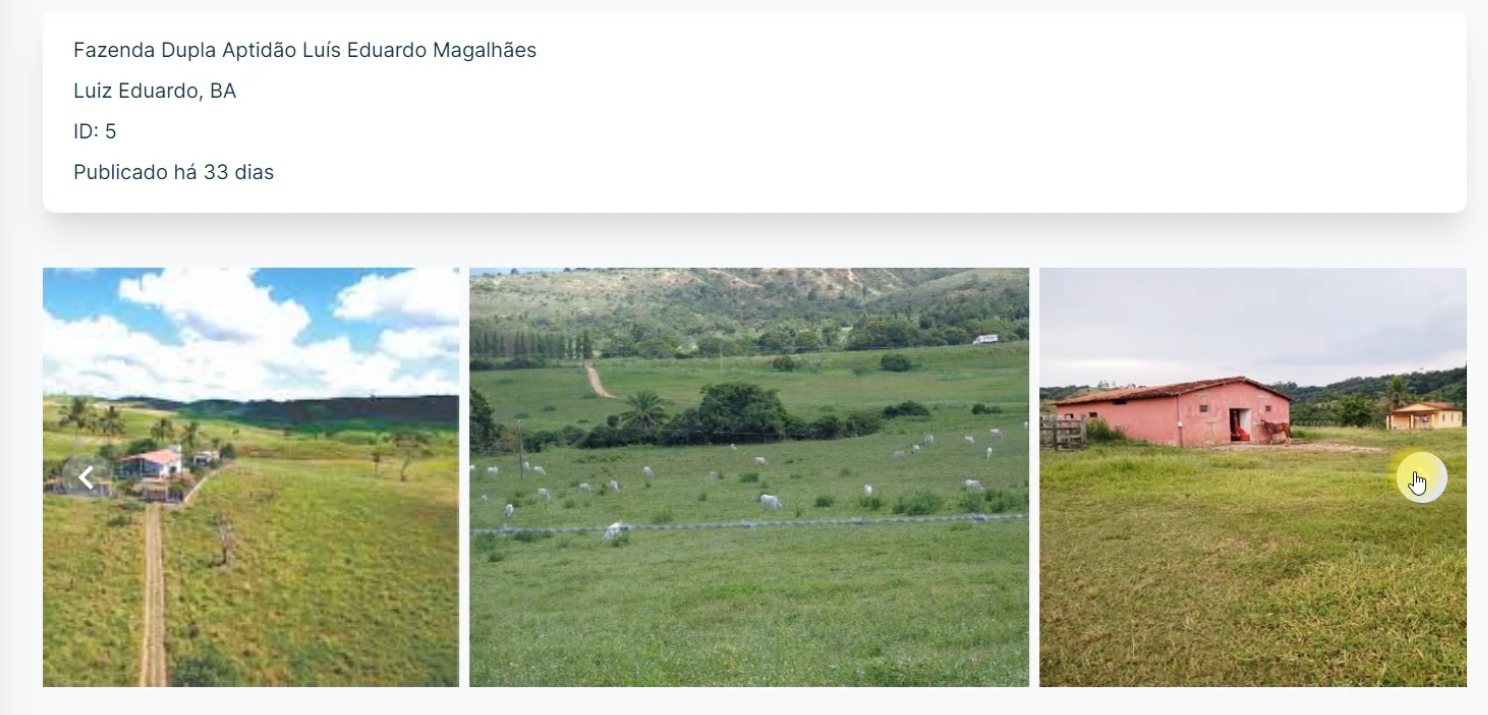The image size is (1488, 715).
Task: Open the pink barn photo
Action: pos(1253,477)
